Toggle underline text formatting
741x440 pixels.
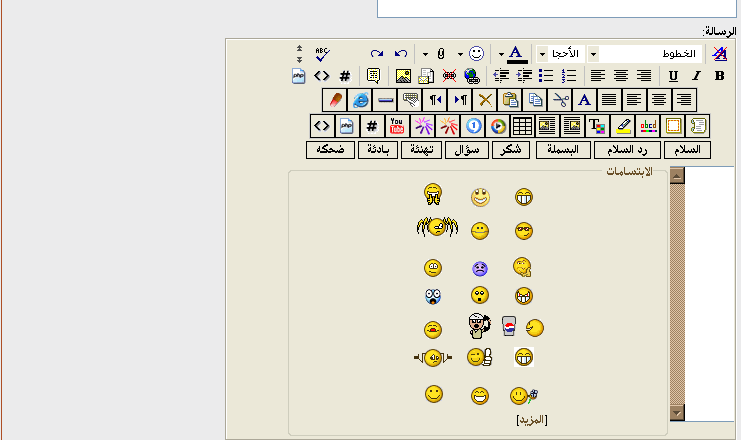pos(673,76)
